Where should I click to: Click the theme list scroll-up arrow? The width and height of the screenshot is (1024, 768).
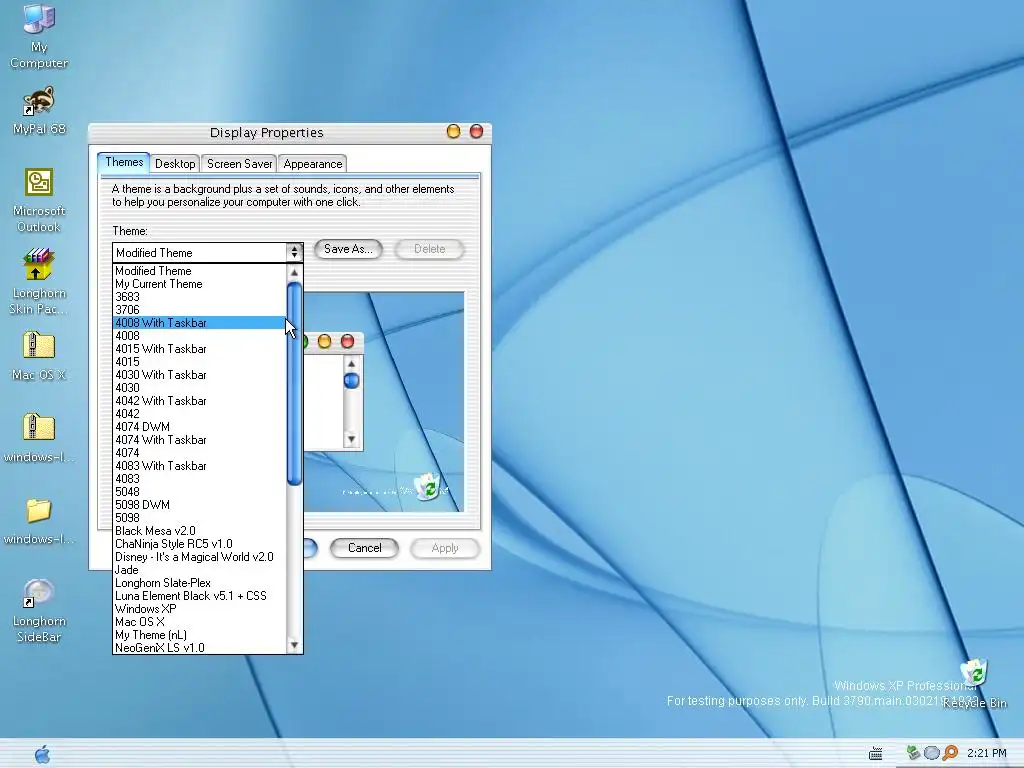295,272
